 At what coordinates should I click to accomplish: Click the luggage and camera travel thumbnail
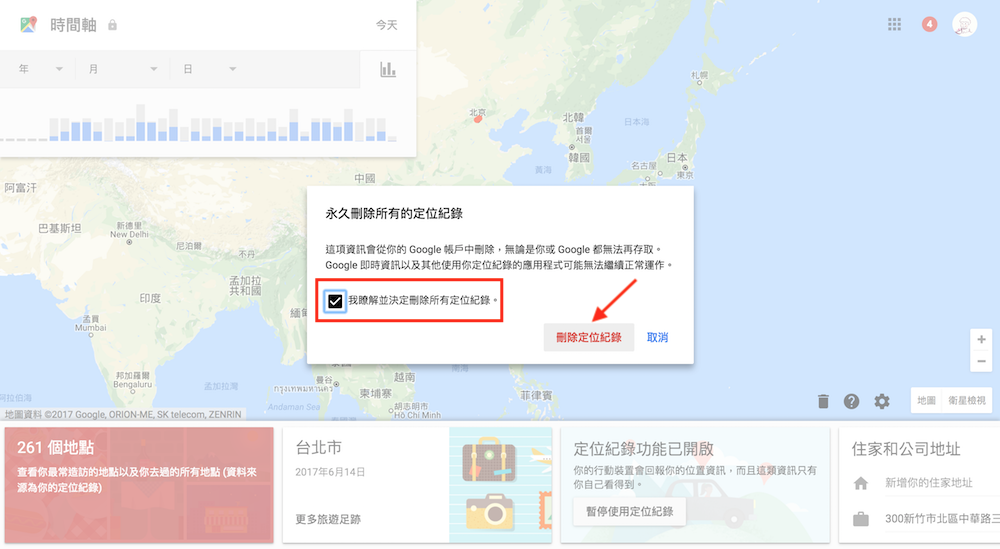point(501,485)
